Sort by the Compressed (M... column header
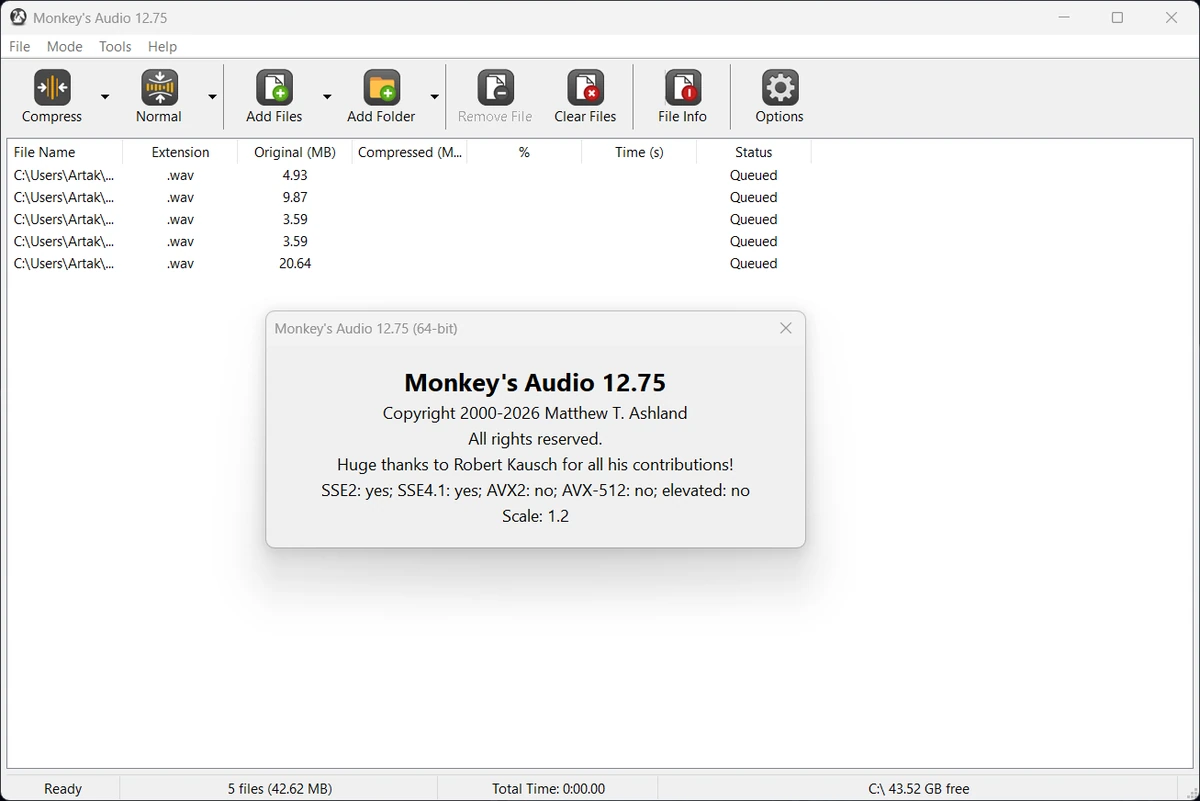 click(410, 152)
